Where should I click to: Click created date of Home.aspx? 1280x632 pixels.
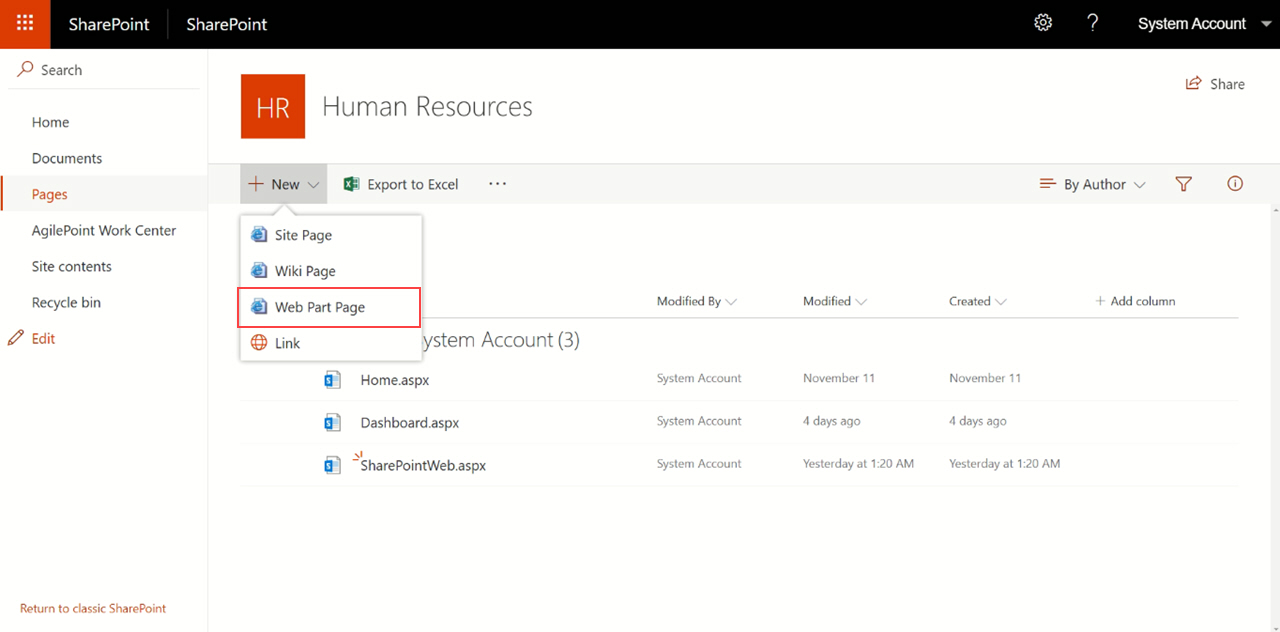tap(985, 378)
